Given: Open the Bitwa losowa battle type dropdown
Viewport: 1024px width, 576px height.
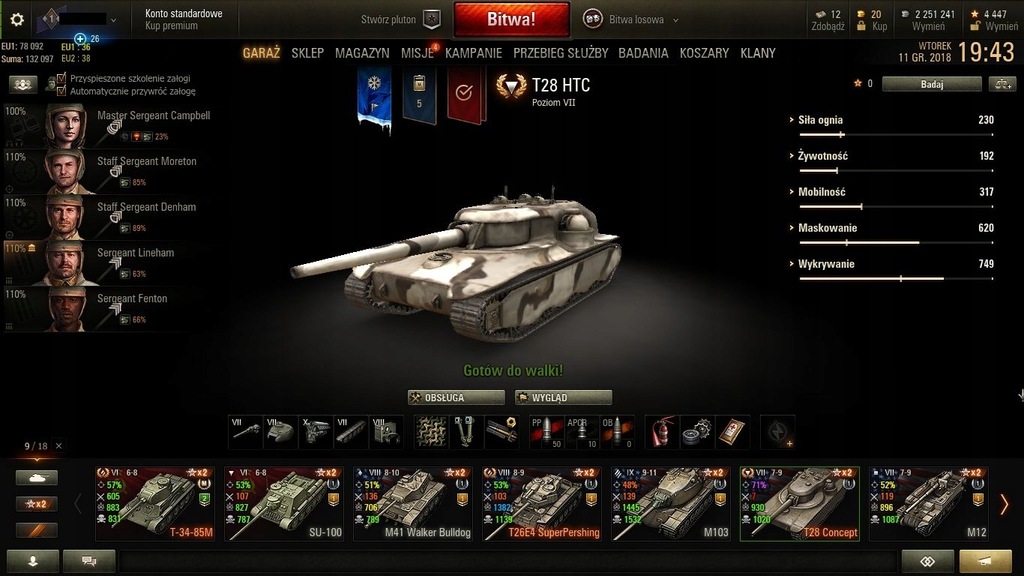Looking at the screenshot, I should point(631,20).
